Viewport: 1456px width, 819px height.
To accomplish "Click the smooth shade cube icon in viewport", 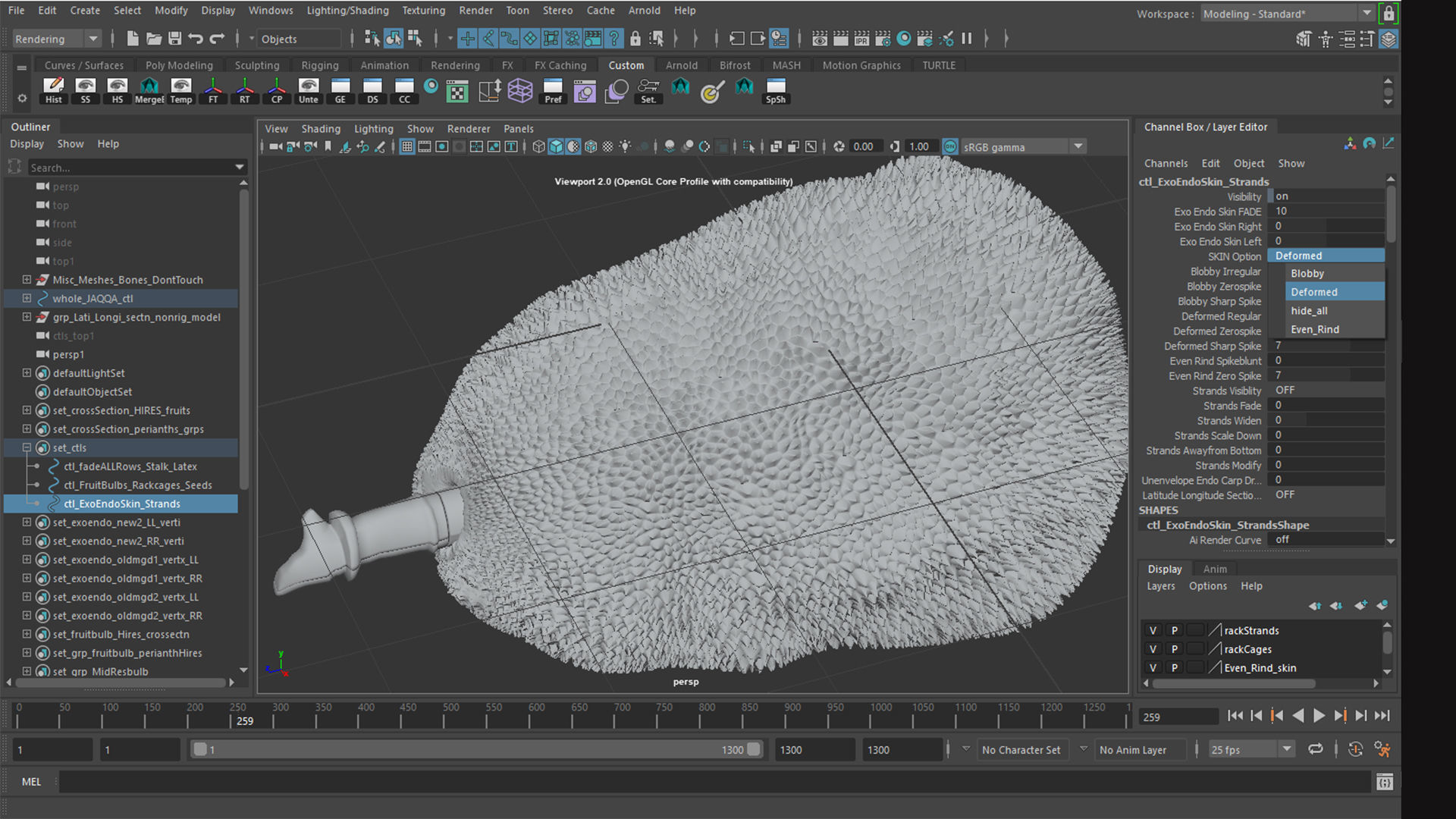I will click(556, 146).
